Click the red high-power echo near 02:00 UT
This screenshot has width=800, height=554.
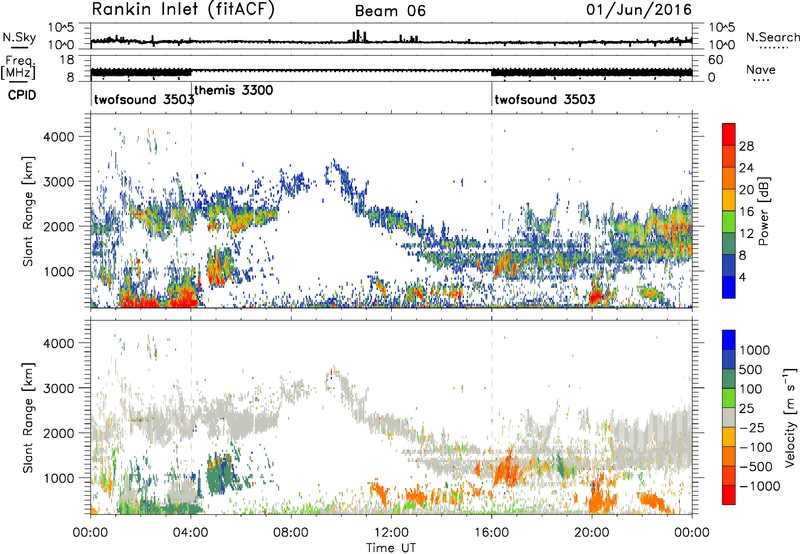pyautogui.click(x=139, y=301)
